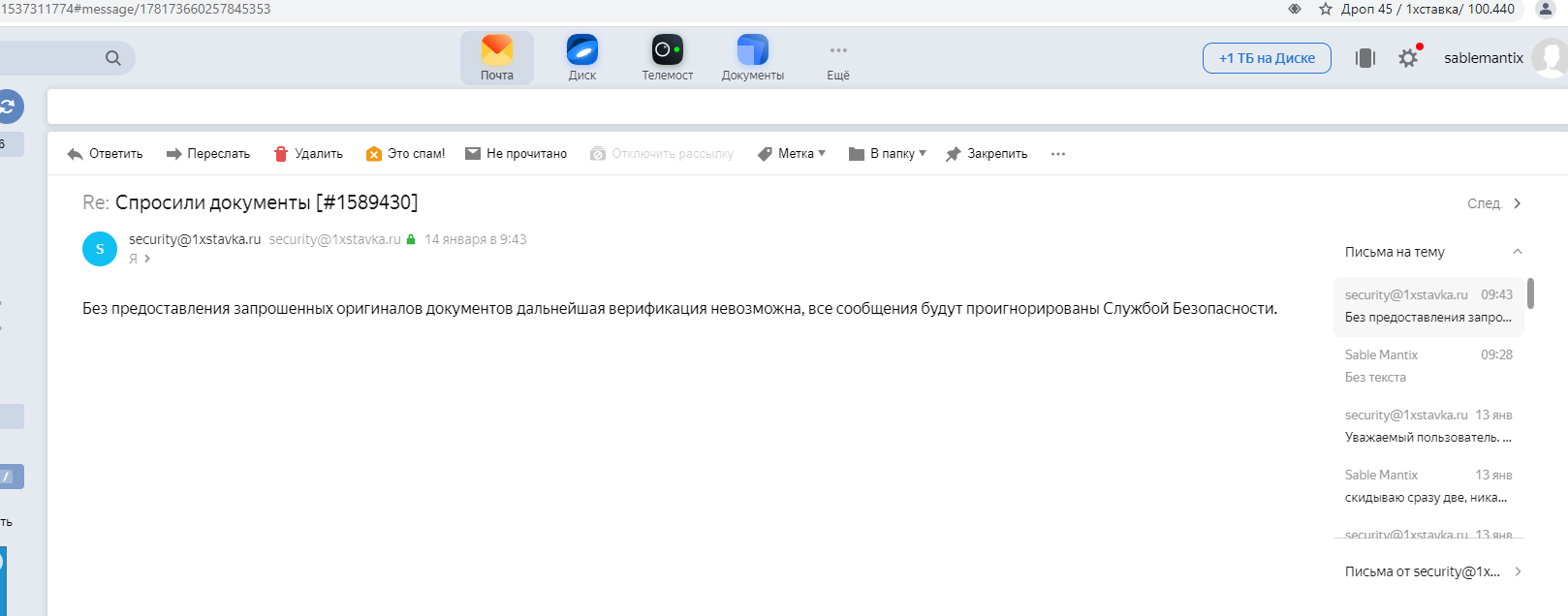Open the settings gear icon
Image resolution: width=1568 pixels, height=616 pixels.
(1408, 58)
